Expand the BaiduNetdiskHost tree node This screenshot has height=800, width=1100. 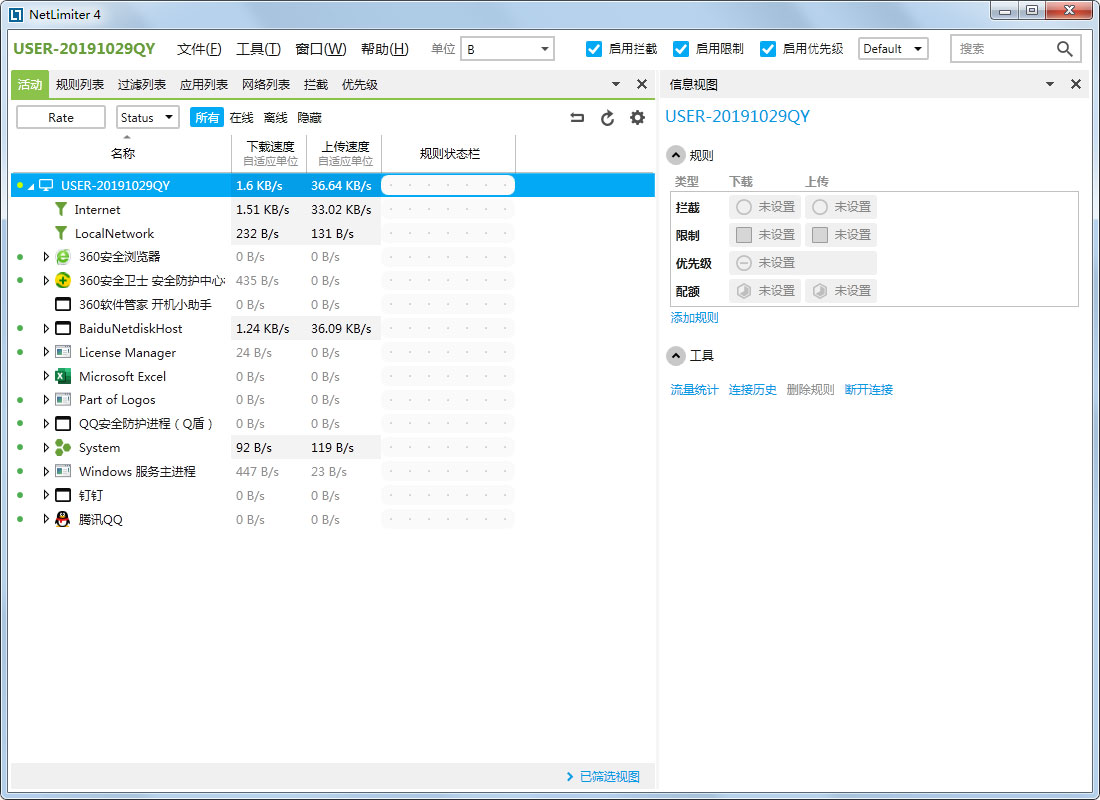click(x=46, y=329)
